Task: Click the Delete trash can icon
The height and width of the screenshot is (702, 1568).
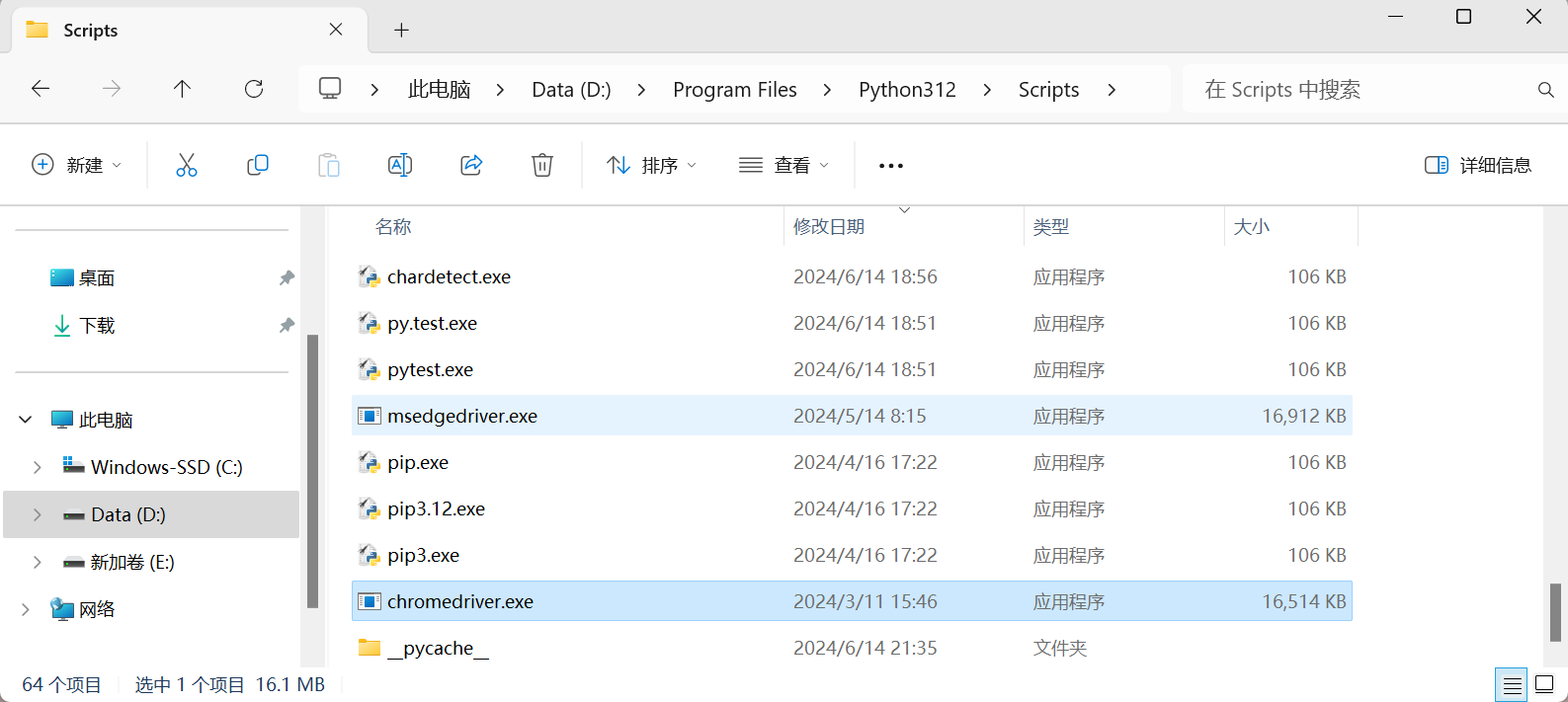Action: 542,165
